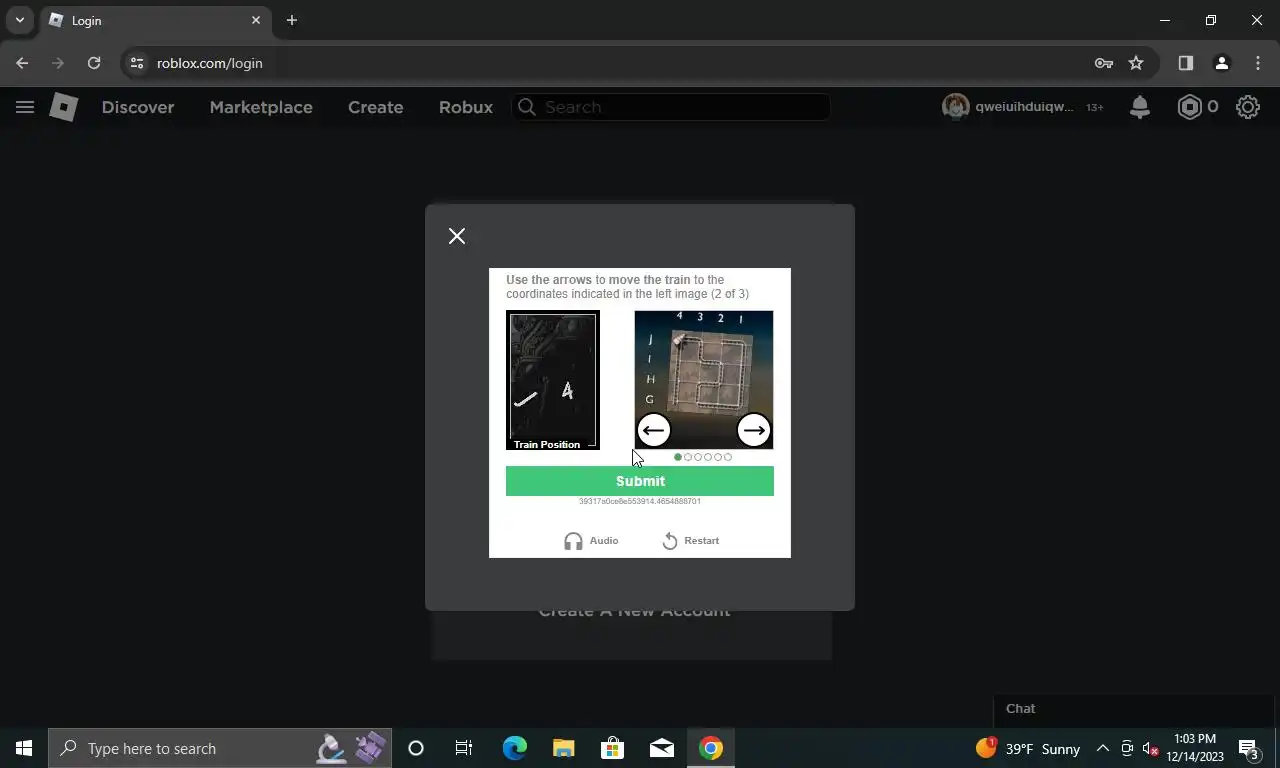Go back in the browser
The image size is (1280, 768).
click(x=22, y=63)
